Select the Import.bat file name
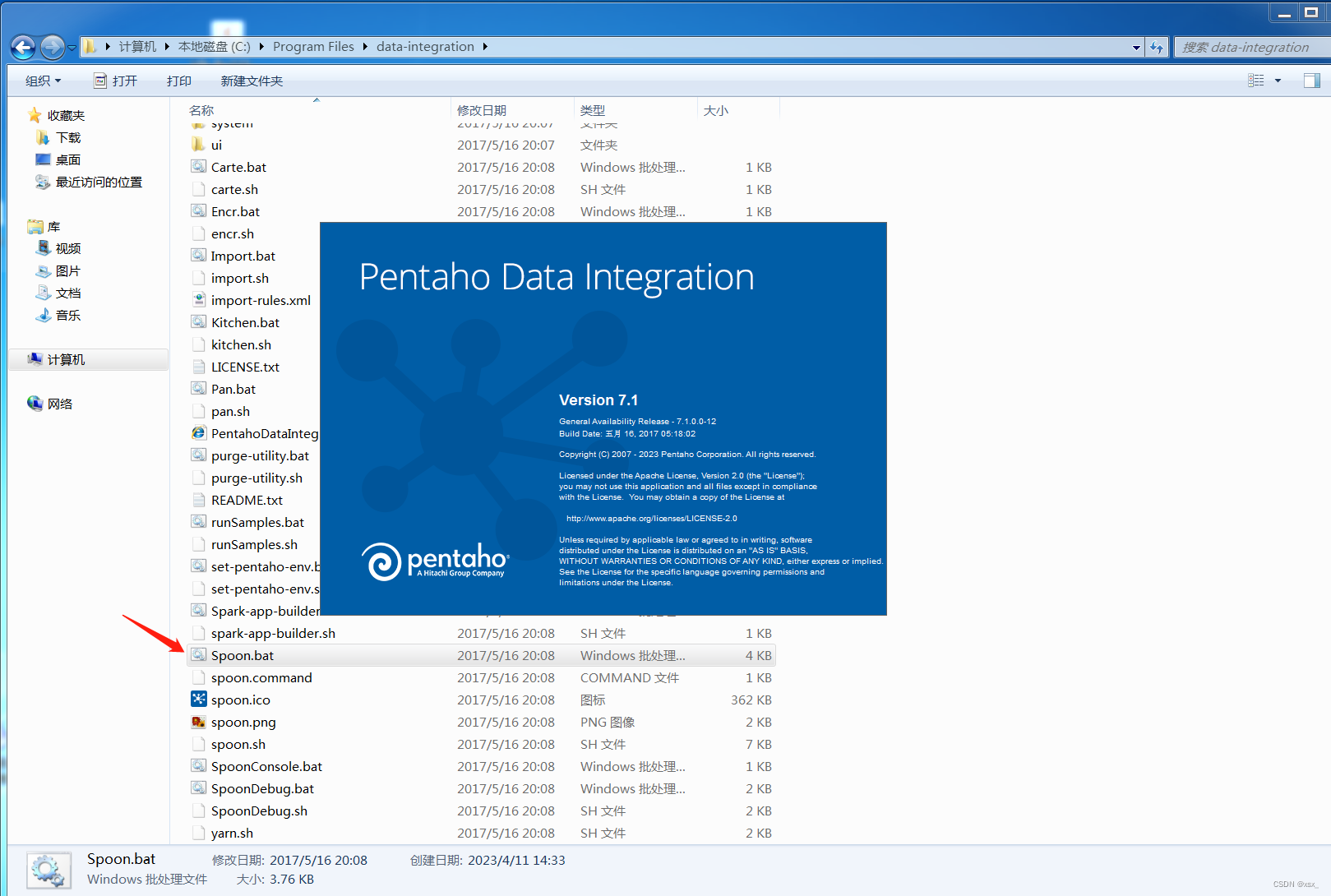 click(243, 256)
